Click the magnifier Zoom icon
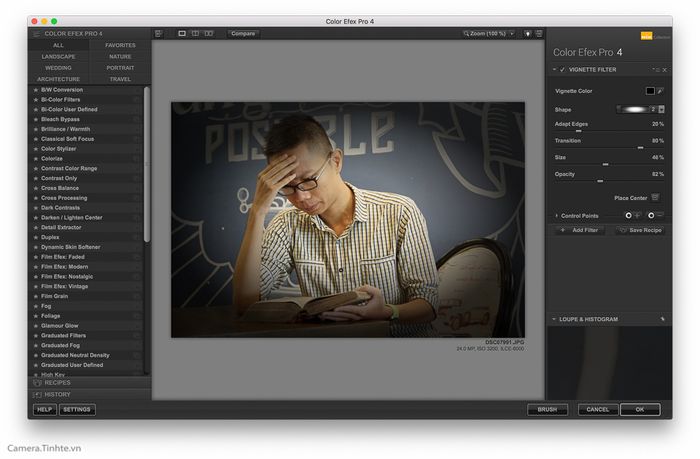Viewport: 700px width, 459px height. tap(466, 33)
